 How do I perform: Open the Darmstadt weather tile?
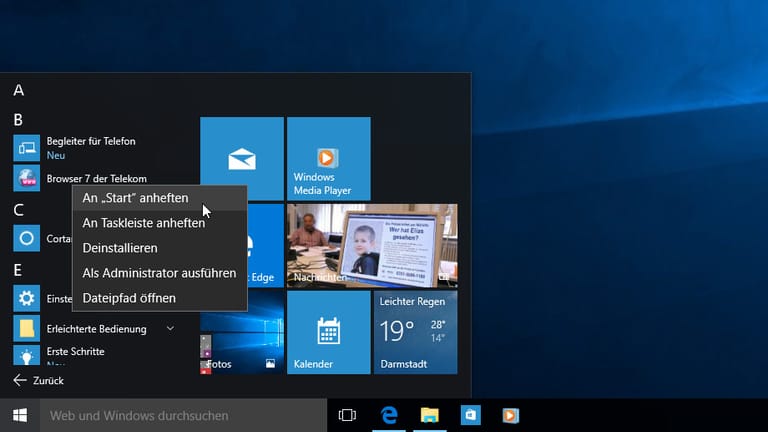[416, 333]
